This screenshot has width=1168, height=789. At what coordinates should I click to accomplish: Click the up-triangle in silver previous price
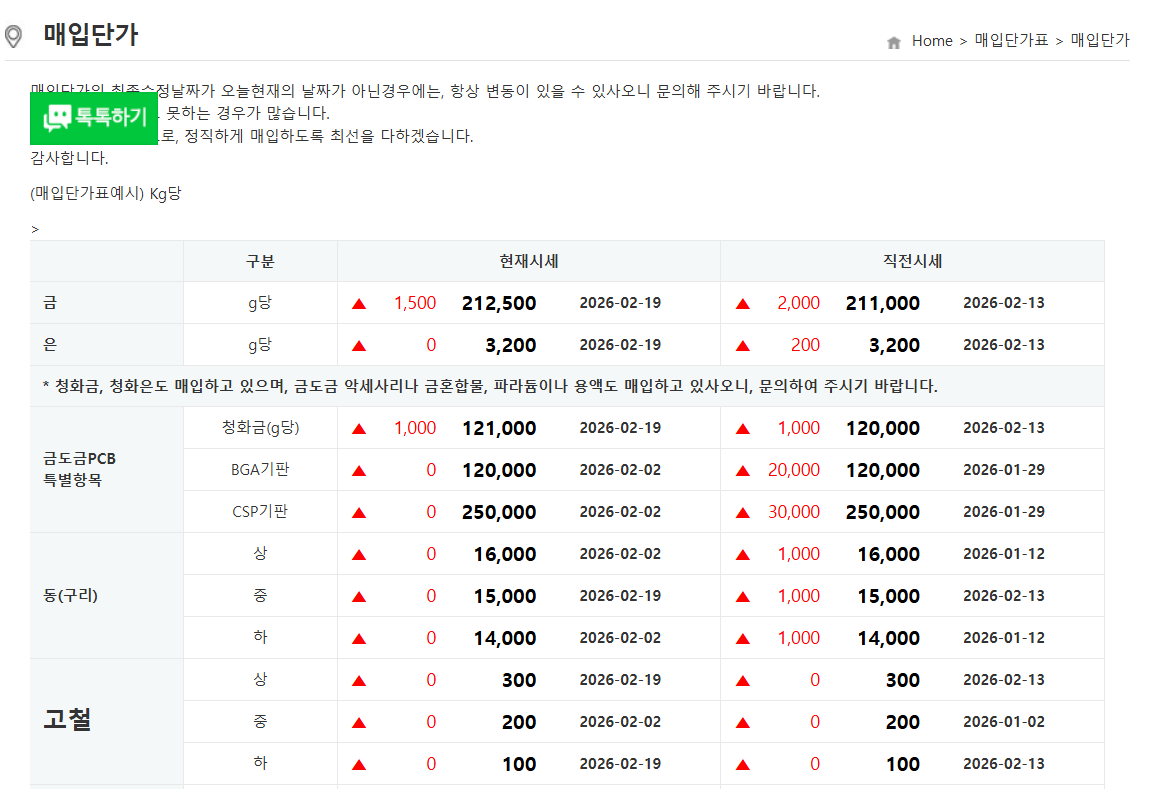tap(743, 346)
